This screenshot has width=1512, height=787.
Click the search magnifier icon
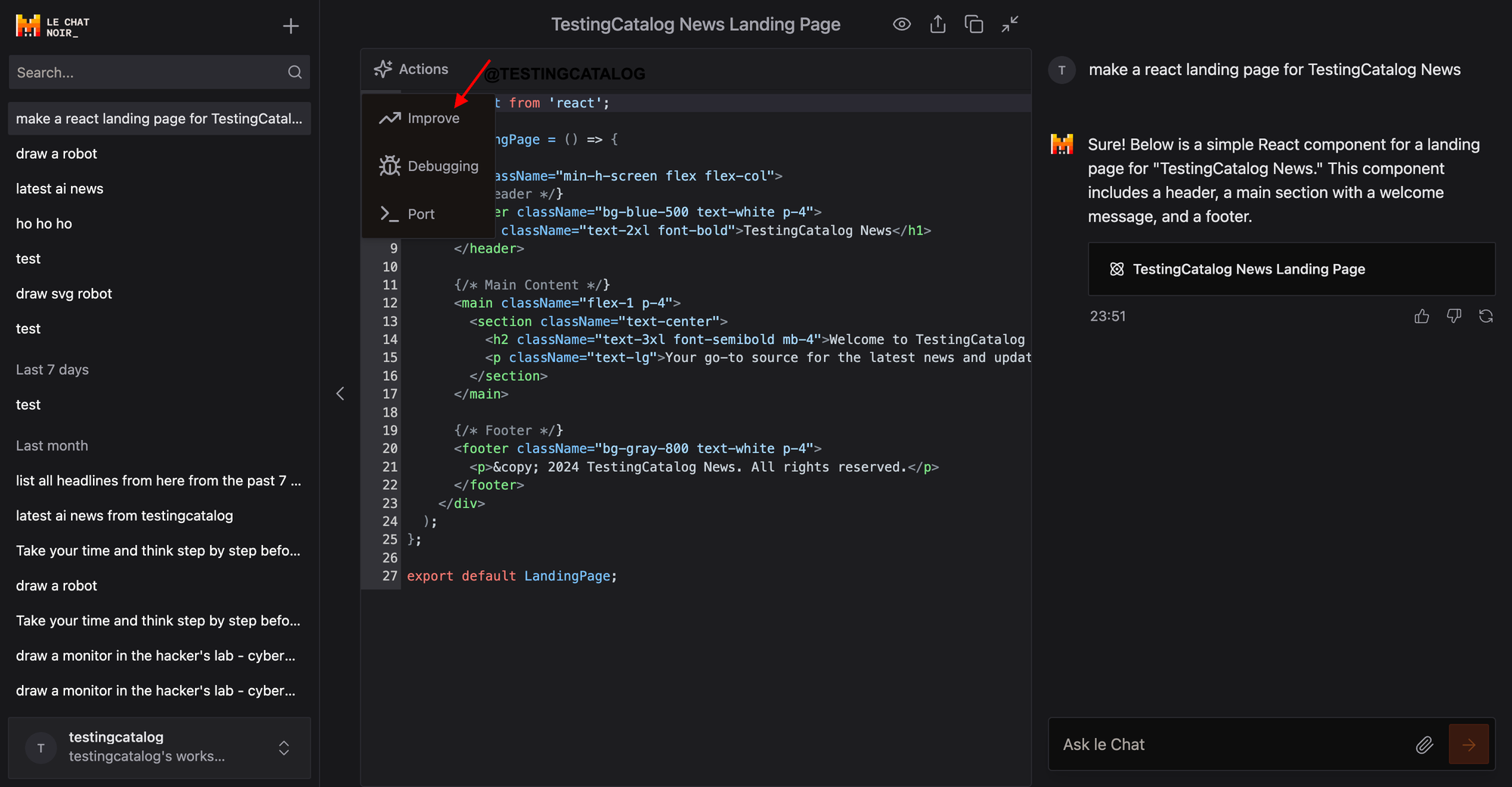(x=295, y=73)
